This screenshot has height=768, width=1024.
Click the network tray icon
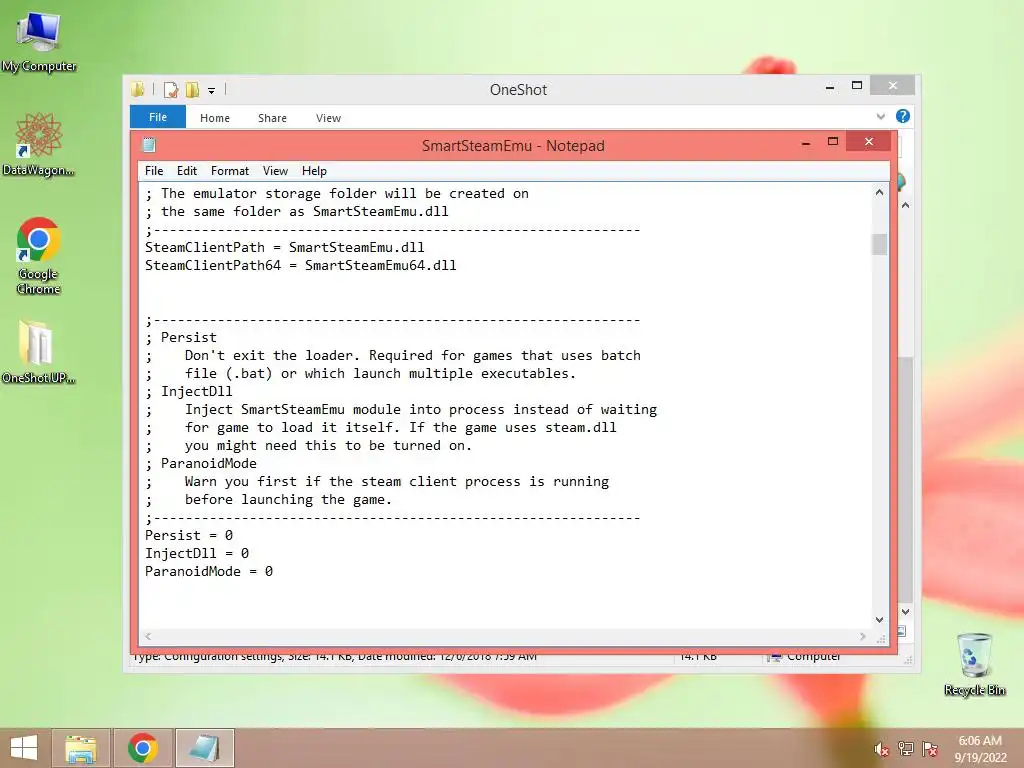tap(906, 749)
